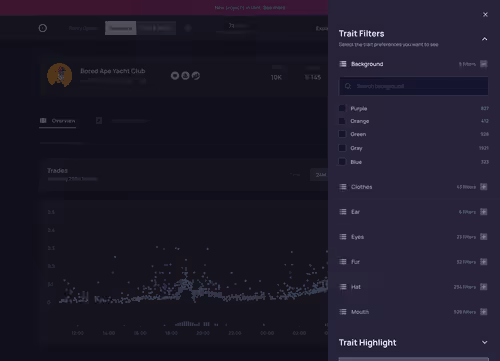Collapse the Trait Filters section chevron
The width and height of the screenshot is (500, 361).
pyautogui.click(x=484, y=39)
